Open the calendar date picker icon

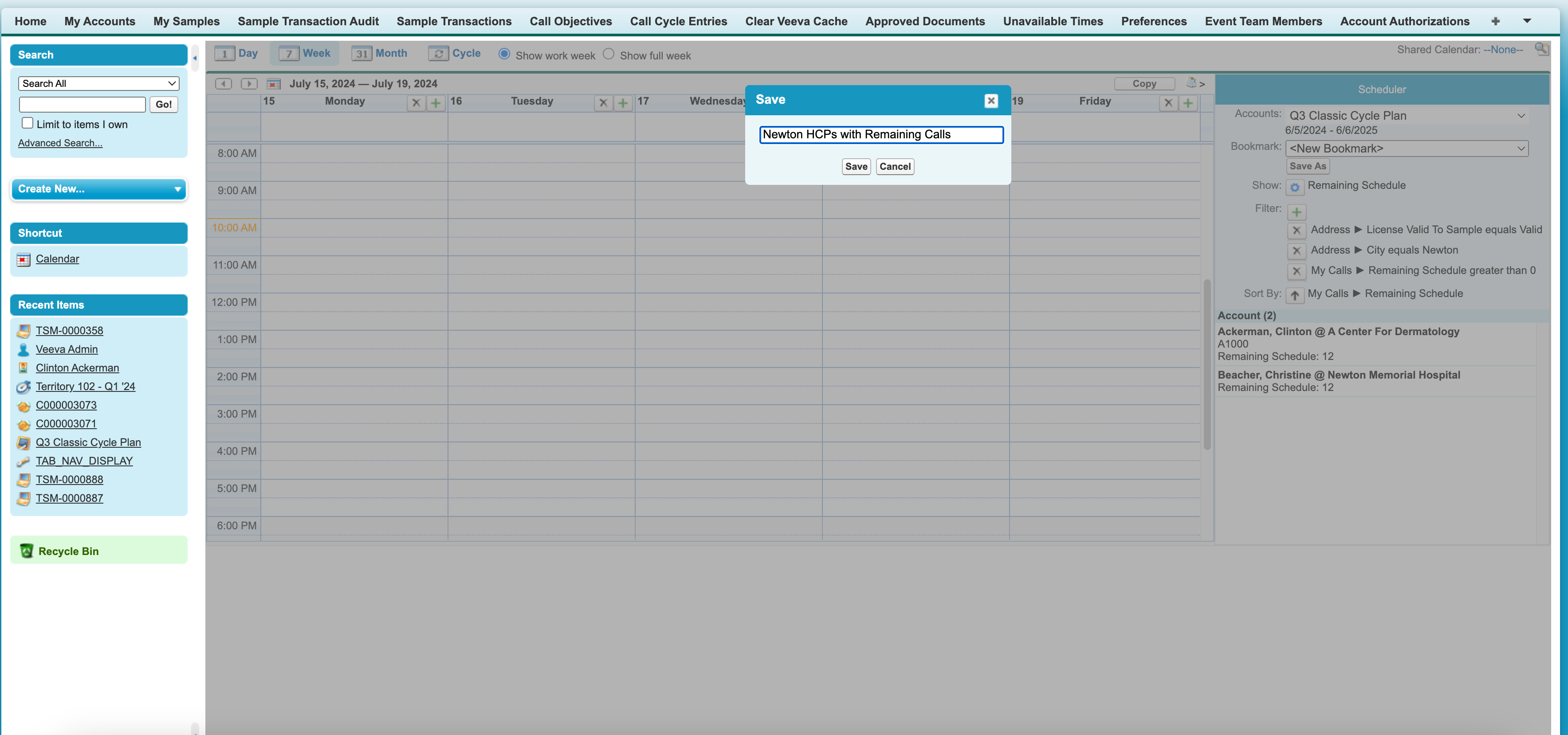274,83
